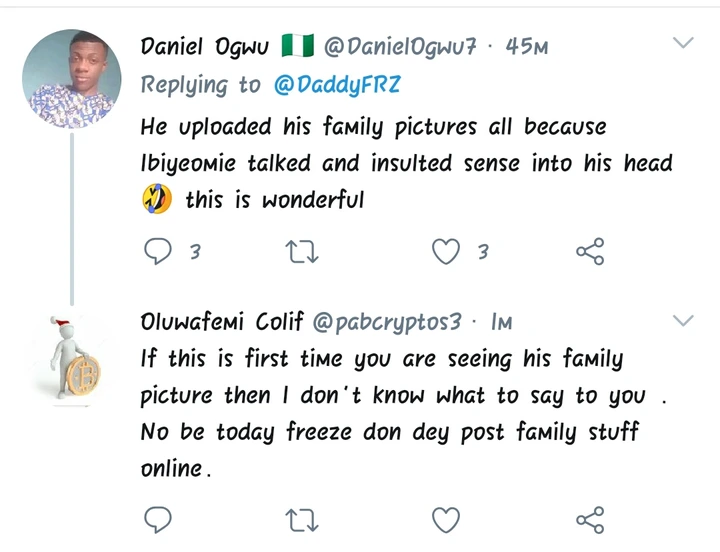The height and width of the screenshot is (552, 720).
Task: Reply to Oluwafemi Colif's tweet
Action: click(x=158, y=519)
